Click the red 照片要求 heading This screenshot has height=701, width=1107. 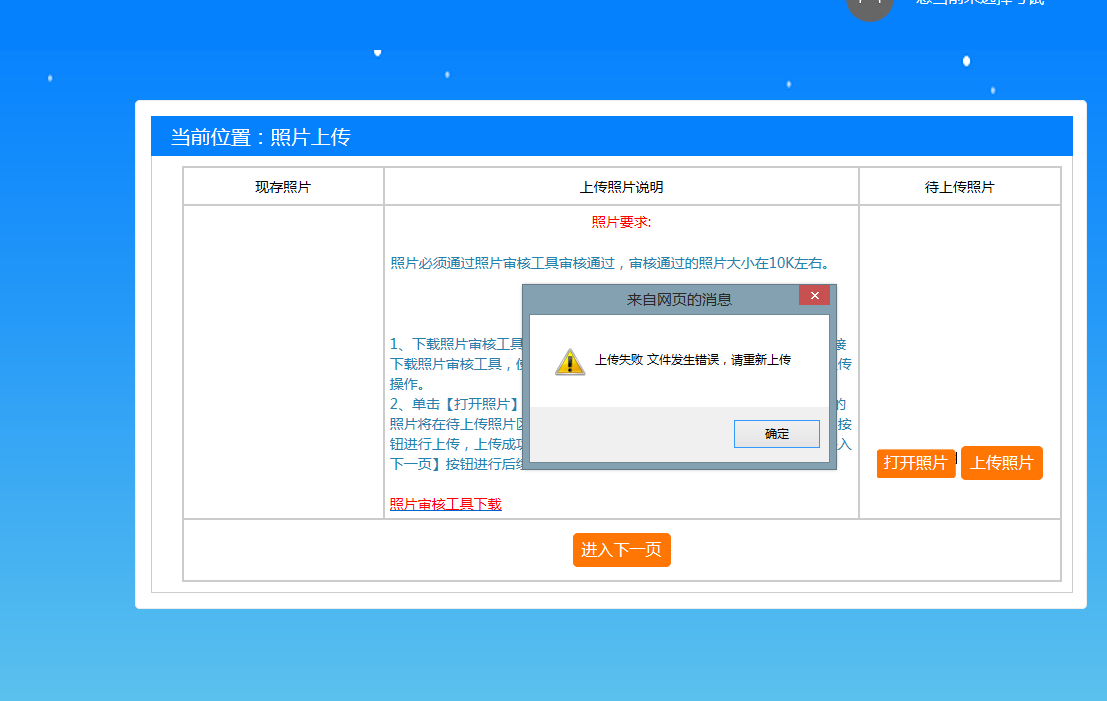(621, 222)
